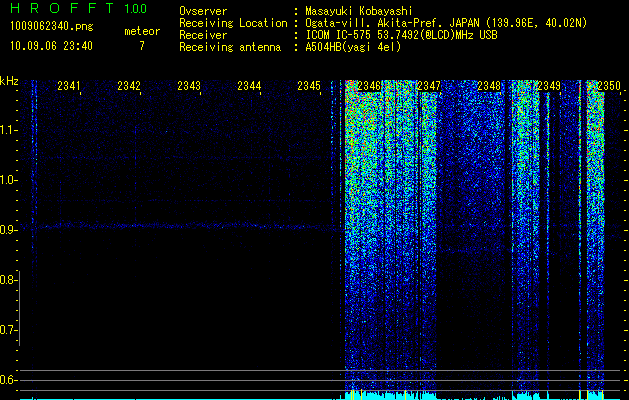Click the 2341 time marker

[x=69, y=86]
